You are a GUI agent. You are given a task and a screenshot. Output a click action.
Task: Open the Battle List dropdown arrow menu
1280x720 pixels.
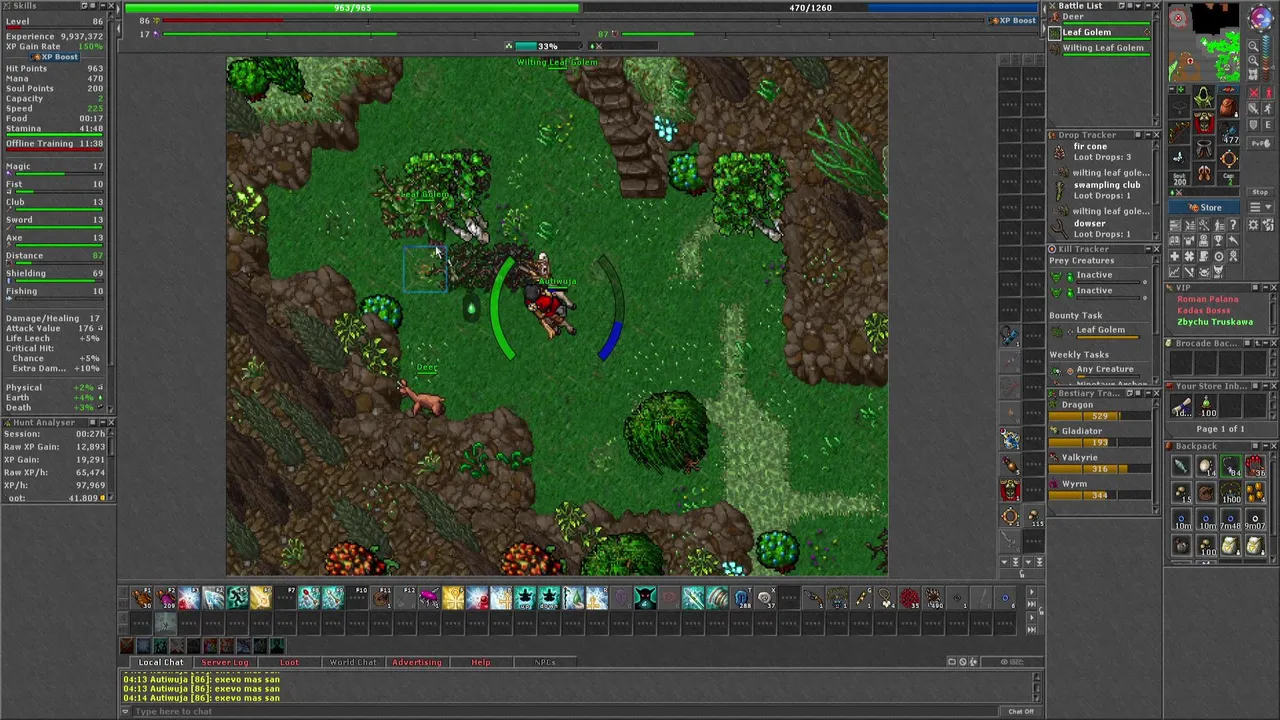pos(1138,6)
